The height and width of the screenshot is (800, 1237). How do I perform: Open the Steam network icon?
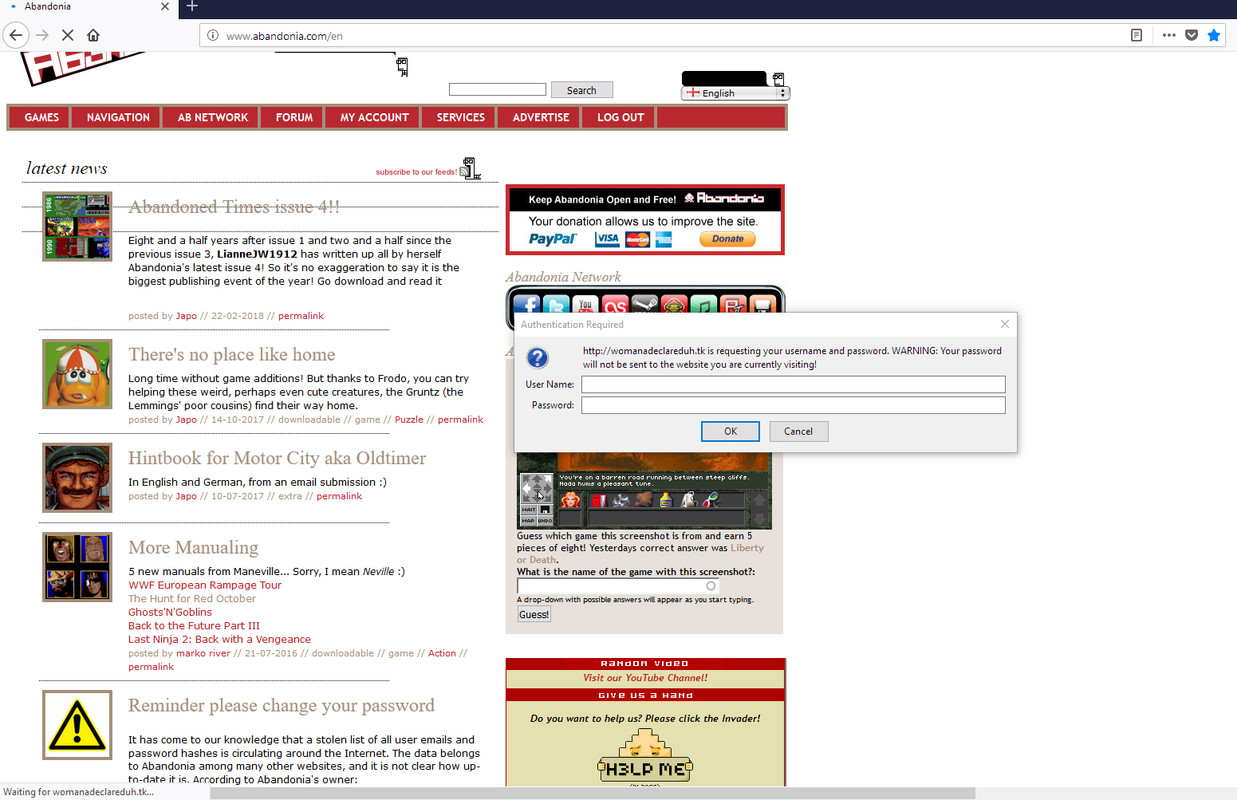[x=644, y=306]
